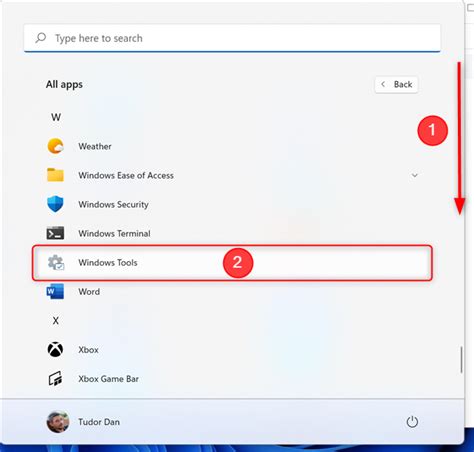Launch the Windows Terminal icon
Image resolution: width=474 pixels, height=452 pixels.
(55, 233)
